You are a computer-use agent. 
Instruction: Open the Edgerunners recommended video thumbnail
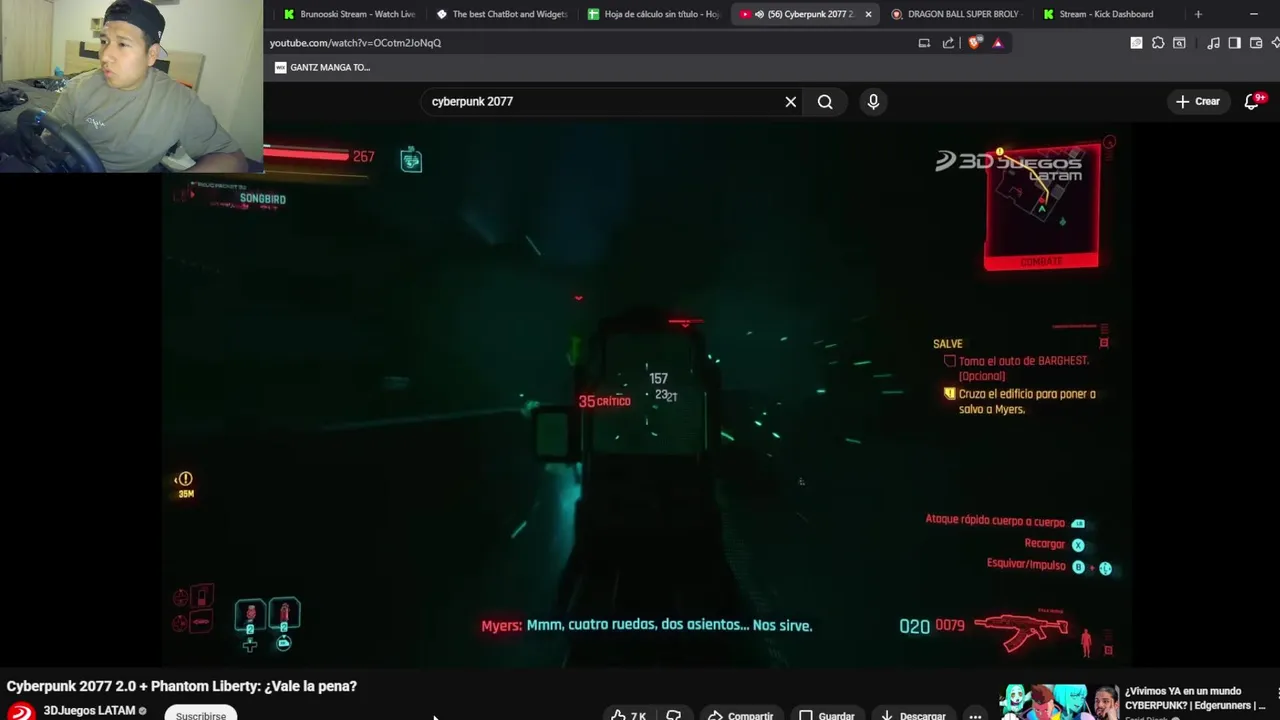tap(1059, 702)
